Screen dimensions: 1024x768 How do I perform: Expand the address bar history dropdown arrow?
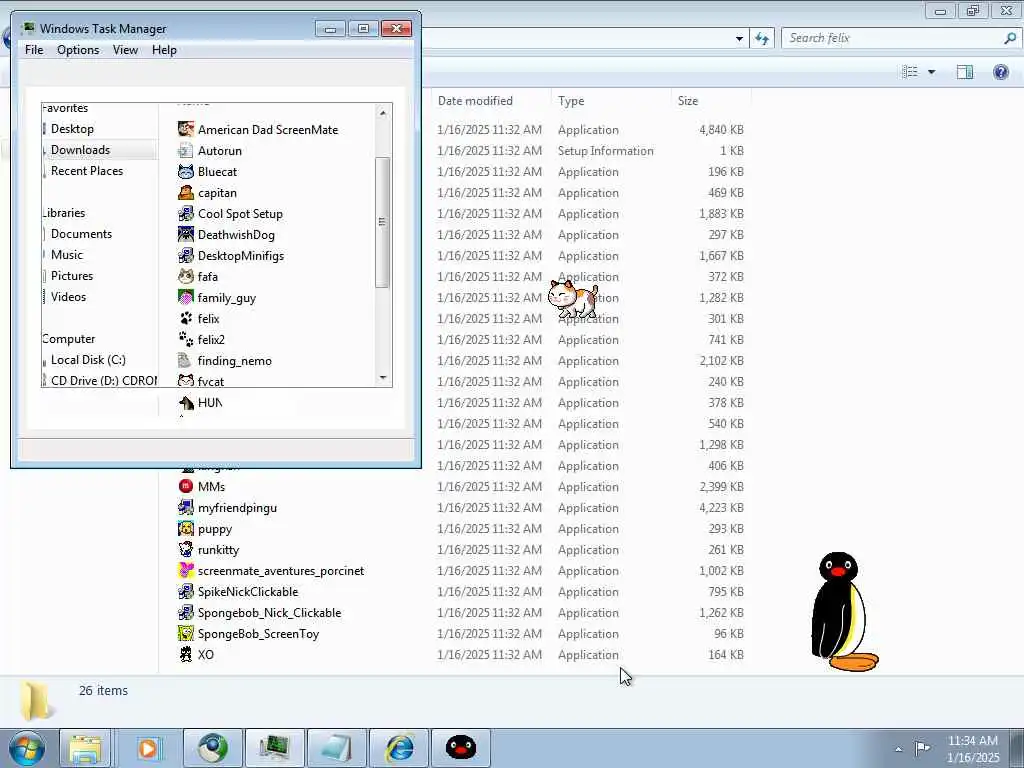(739, 39)
